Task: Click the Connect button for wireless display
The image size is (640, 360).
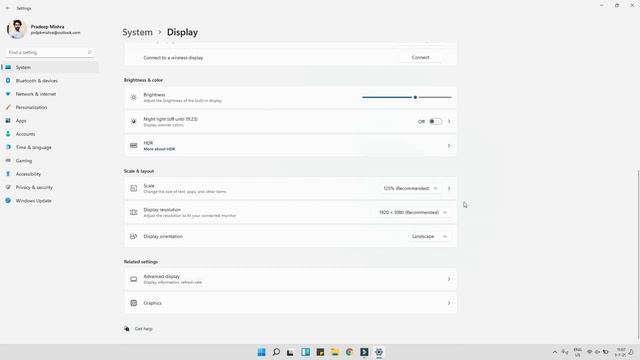Action: click(x=420, y=58)
